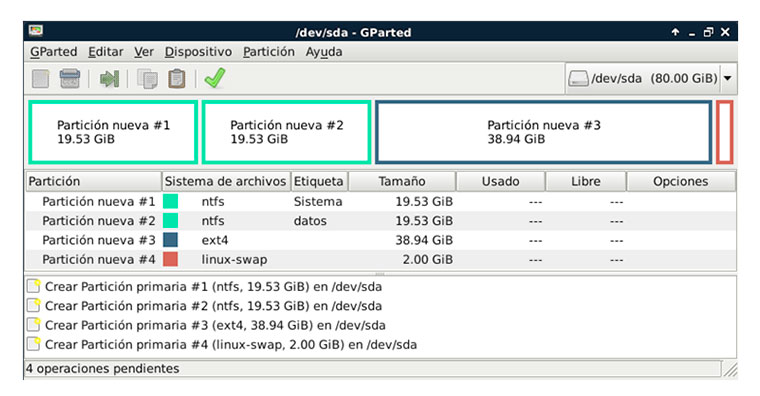Click the window resize grip in status bar
Screen dimensions: 760x396
coord(729,369)
